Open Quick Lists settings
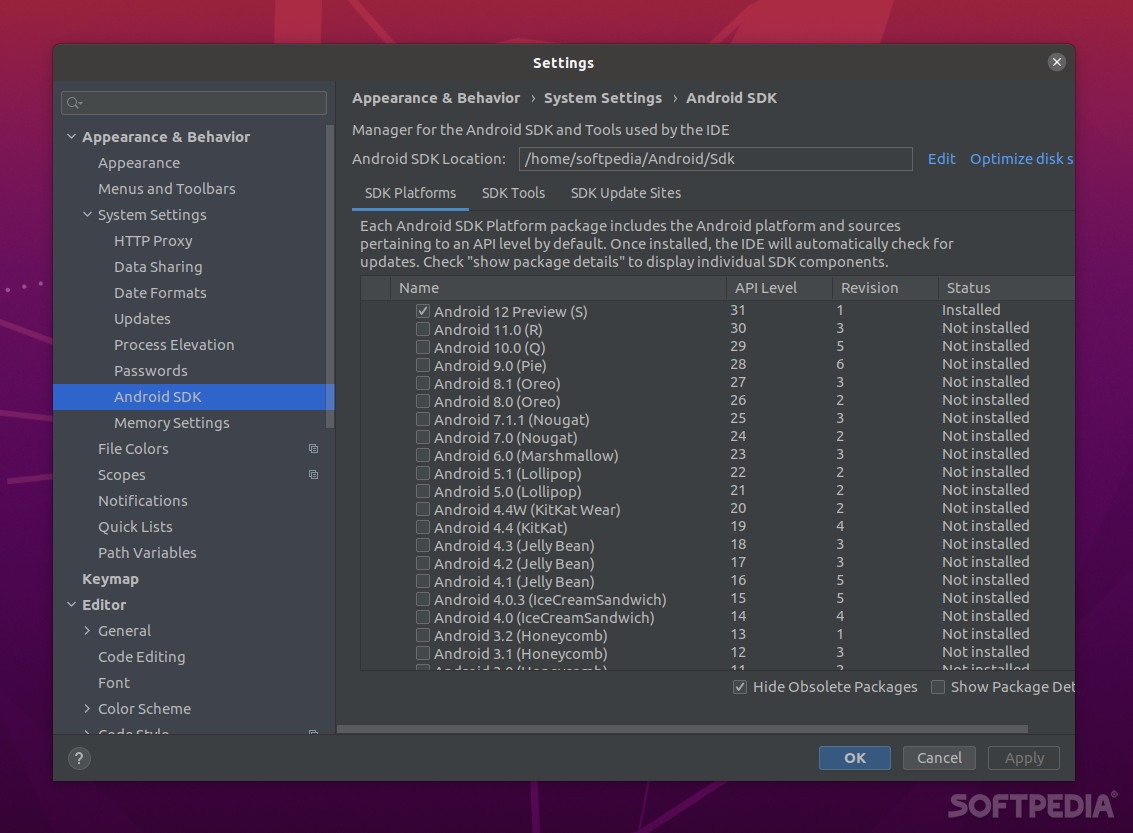The height and width of the screenshot is (833, 1133). [135, 527]
